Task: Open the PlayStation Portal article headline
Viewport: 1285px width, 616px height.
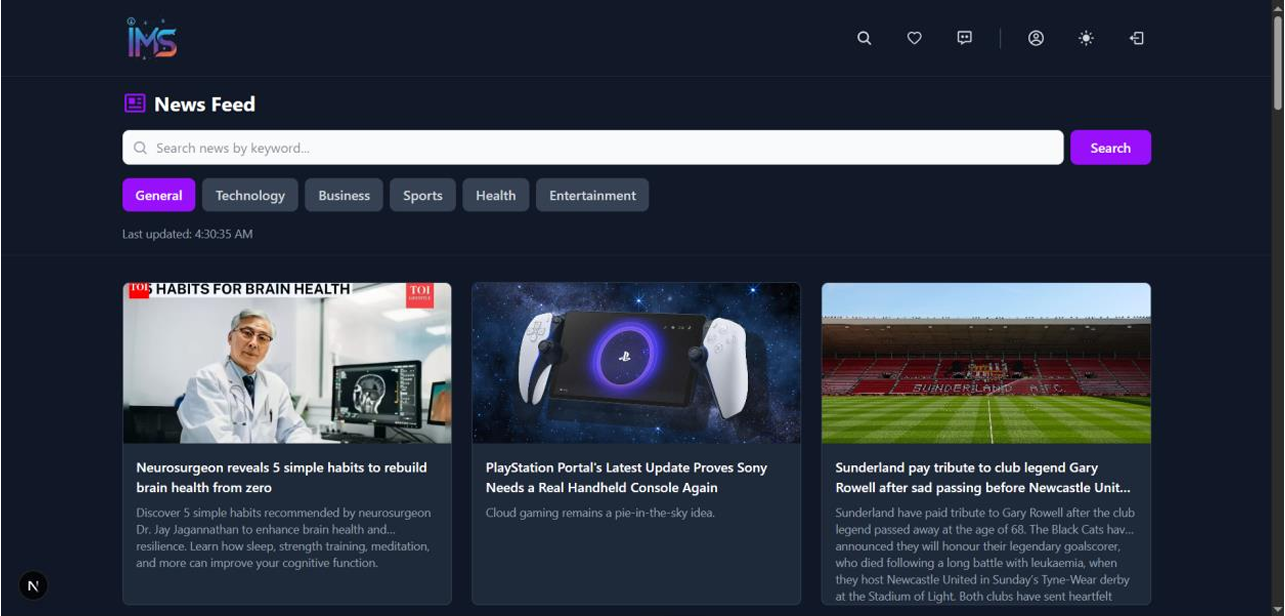Action: click(x=626, y=477)
